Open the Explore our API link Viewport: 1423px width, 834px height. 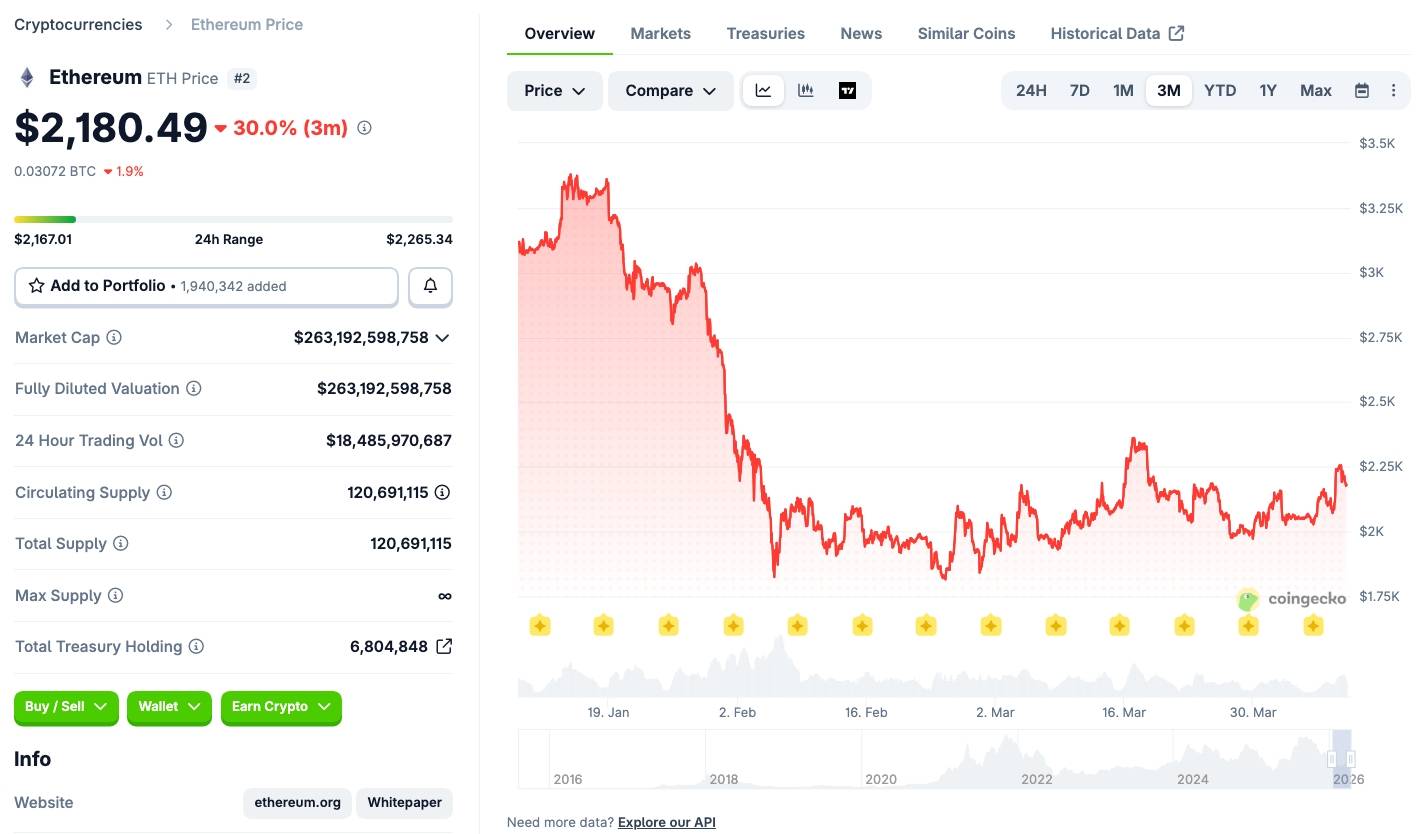point(666,823)
